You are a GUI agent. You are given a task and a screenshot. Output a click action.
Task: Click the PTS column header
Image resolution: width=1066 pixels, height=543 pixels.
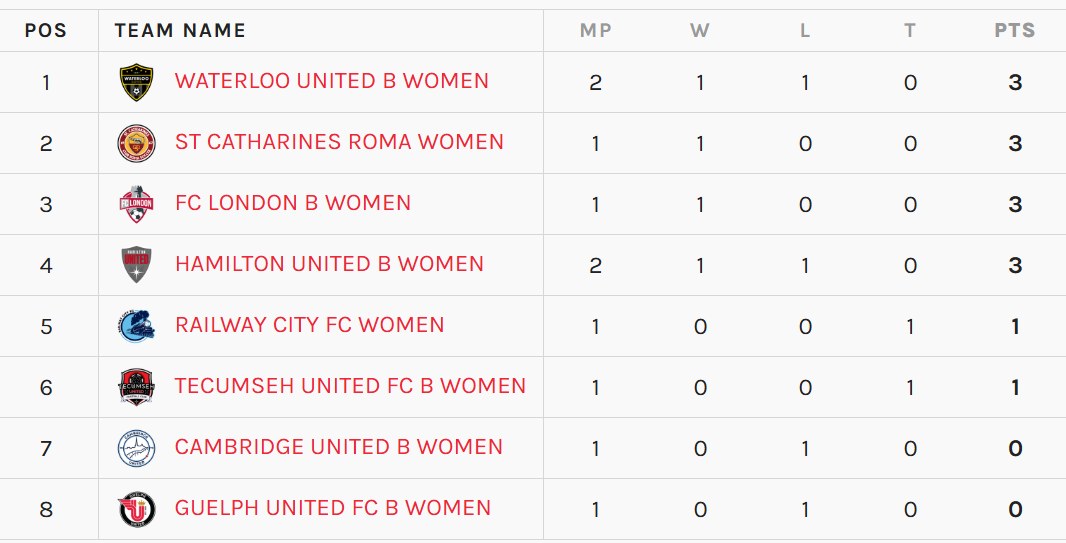[x=1015, y=31]
